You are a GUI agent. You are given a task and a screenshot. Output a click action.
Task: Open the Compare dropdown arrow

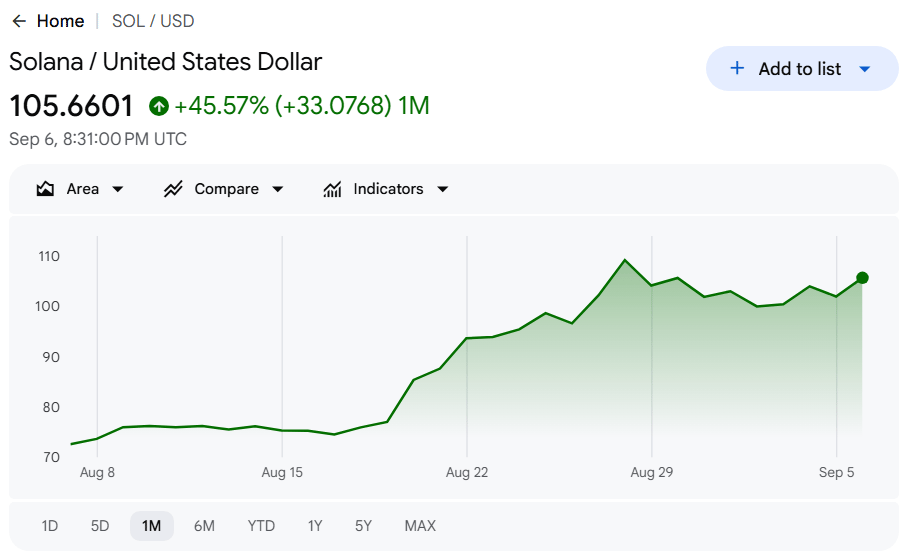278,189
